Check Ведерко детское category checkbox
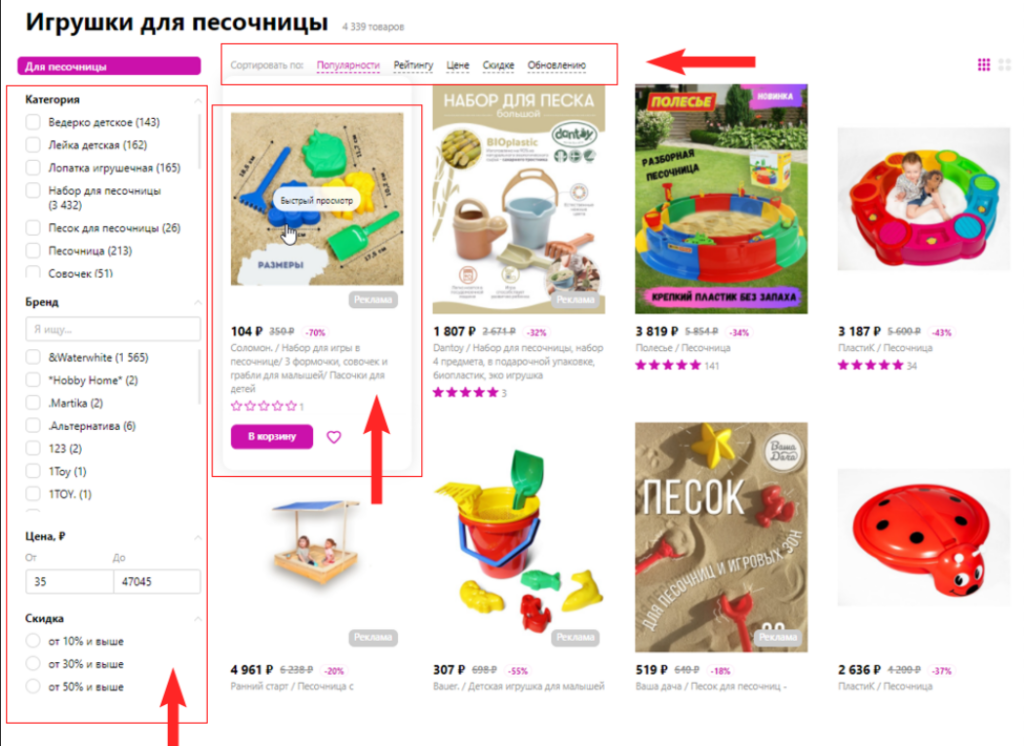The width and height of the screenshot is (1024, 746). (x=33, y=122)
